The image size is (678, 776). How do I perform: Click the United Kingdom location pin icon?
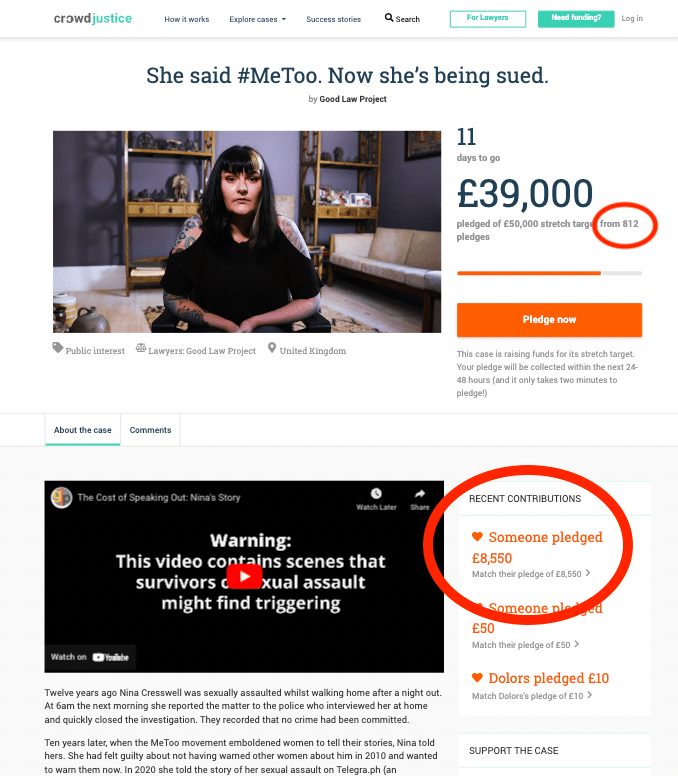pos(272,350)
